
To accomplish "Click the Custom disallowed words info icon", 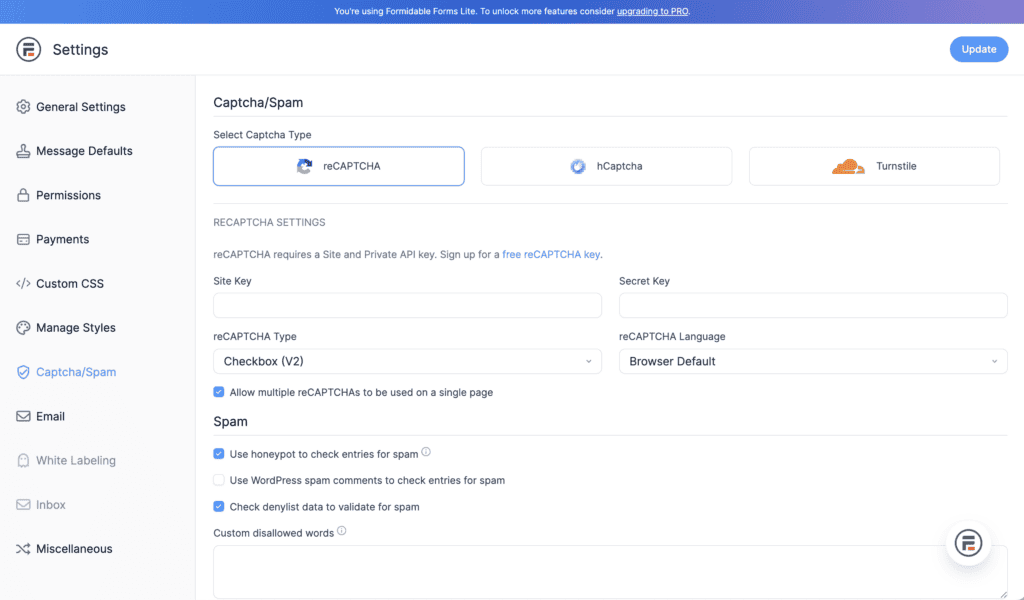I will (342, 531).
